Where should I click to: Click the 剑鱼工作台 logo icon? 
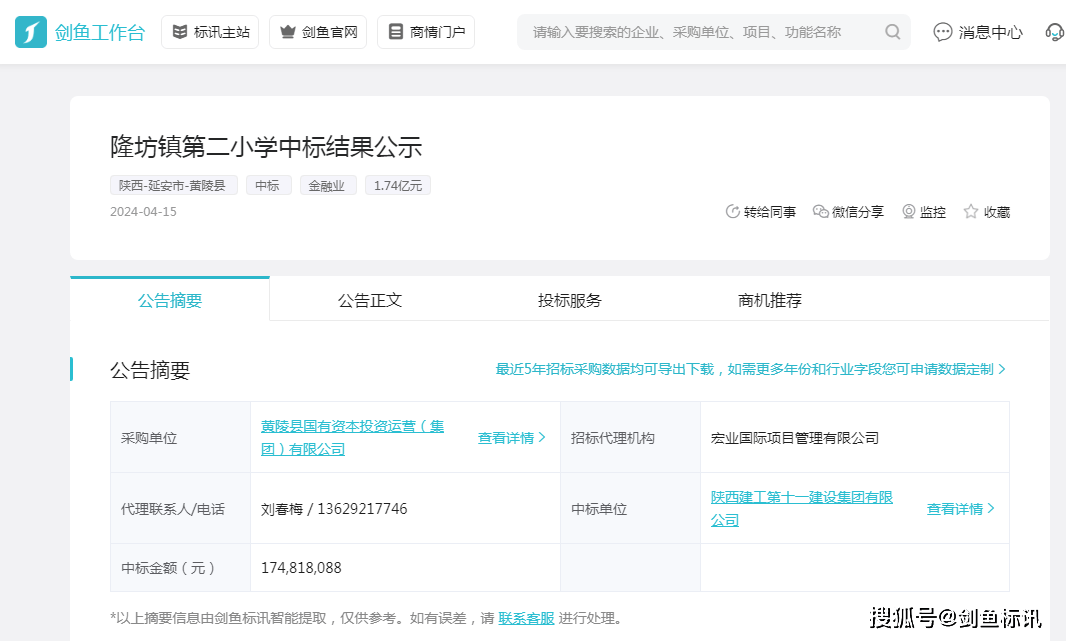tap(31, 32)
